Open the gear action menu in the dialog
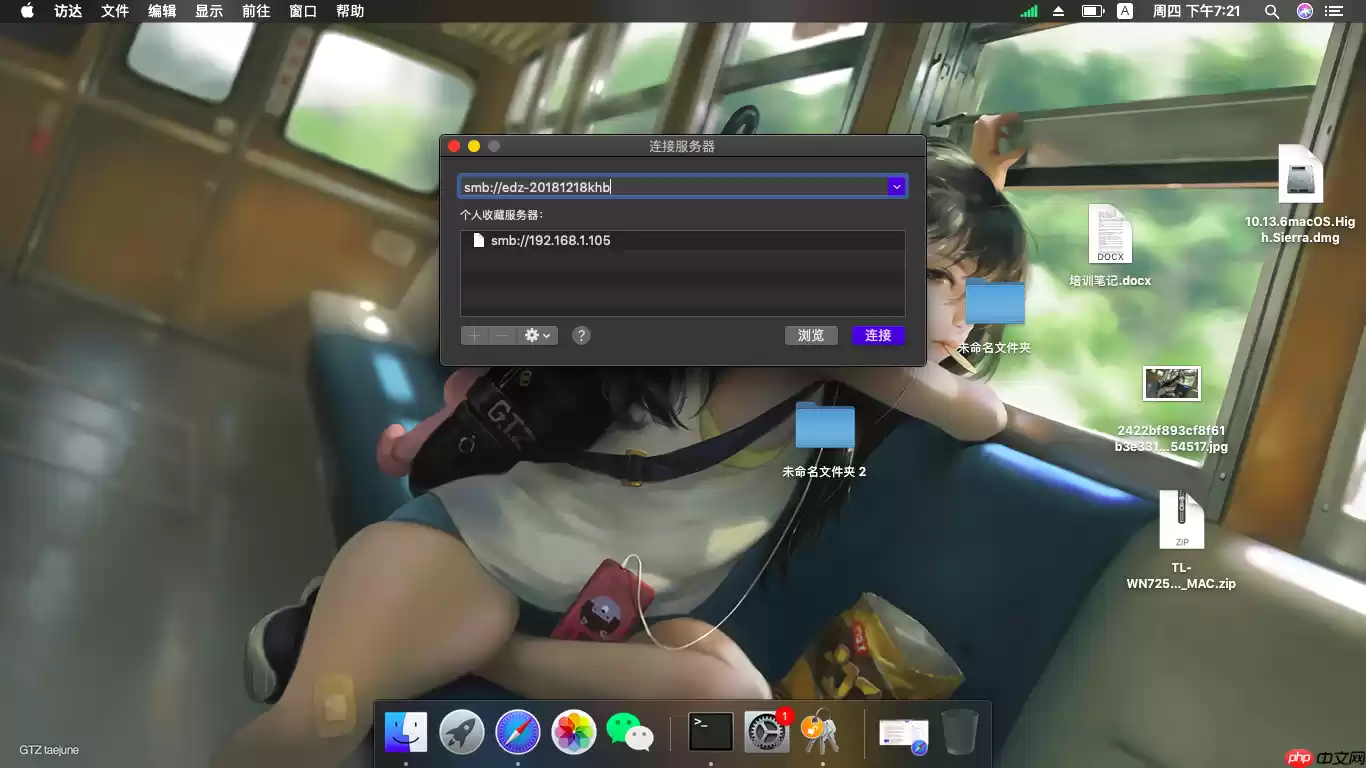Viewport: 1366px width, 768px height. pyautogui.click(x=537, y=335)
